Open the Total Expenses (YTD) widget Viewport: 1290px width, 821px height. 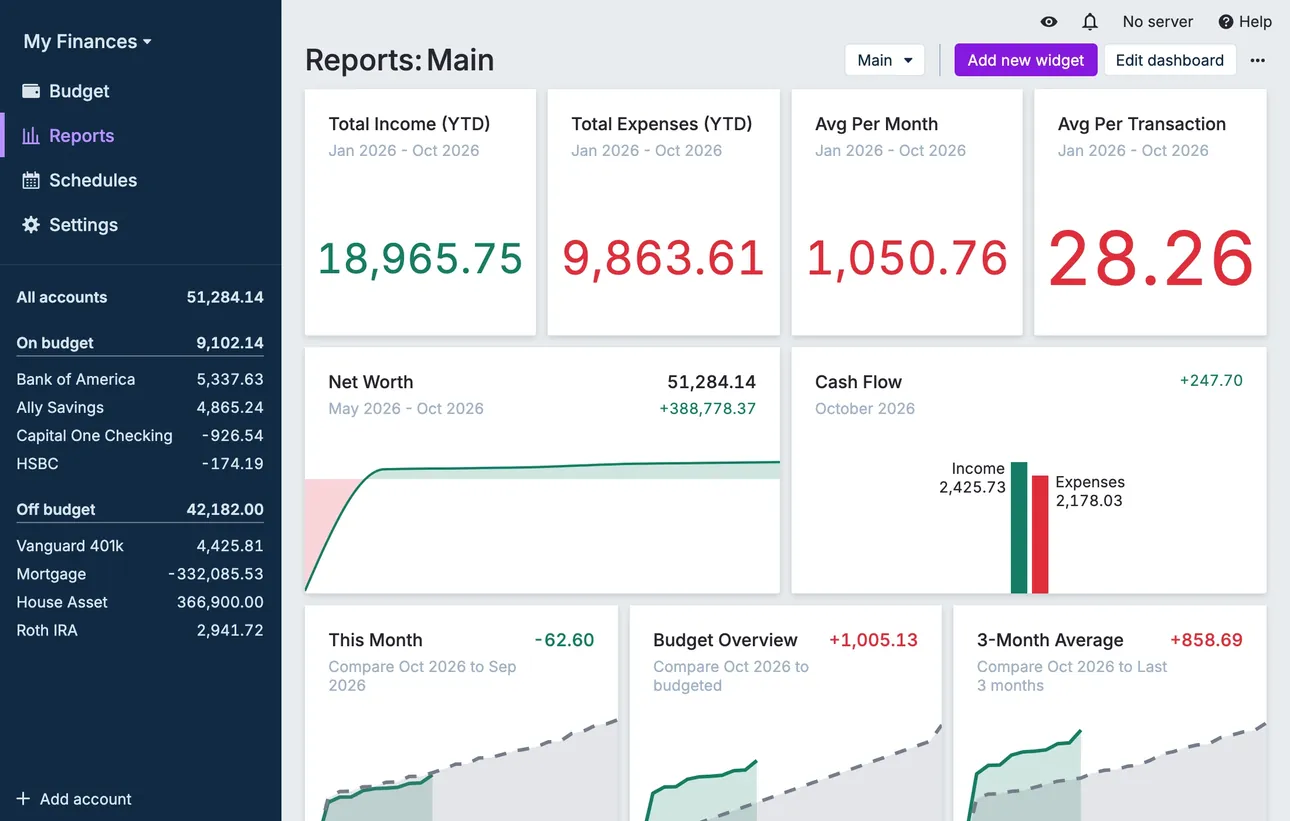click(664, 212)
